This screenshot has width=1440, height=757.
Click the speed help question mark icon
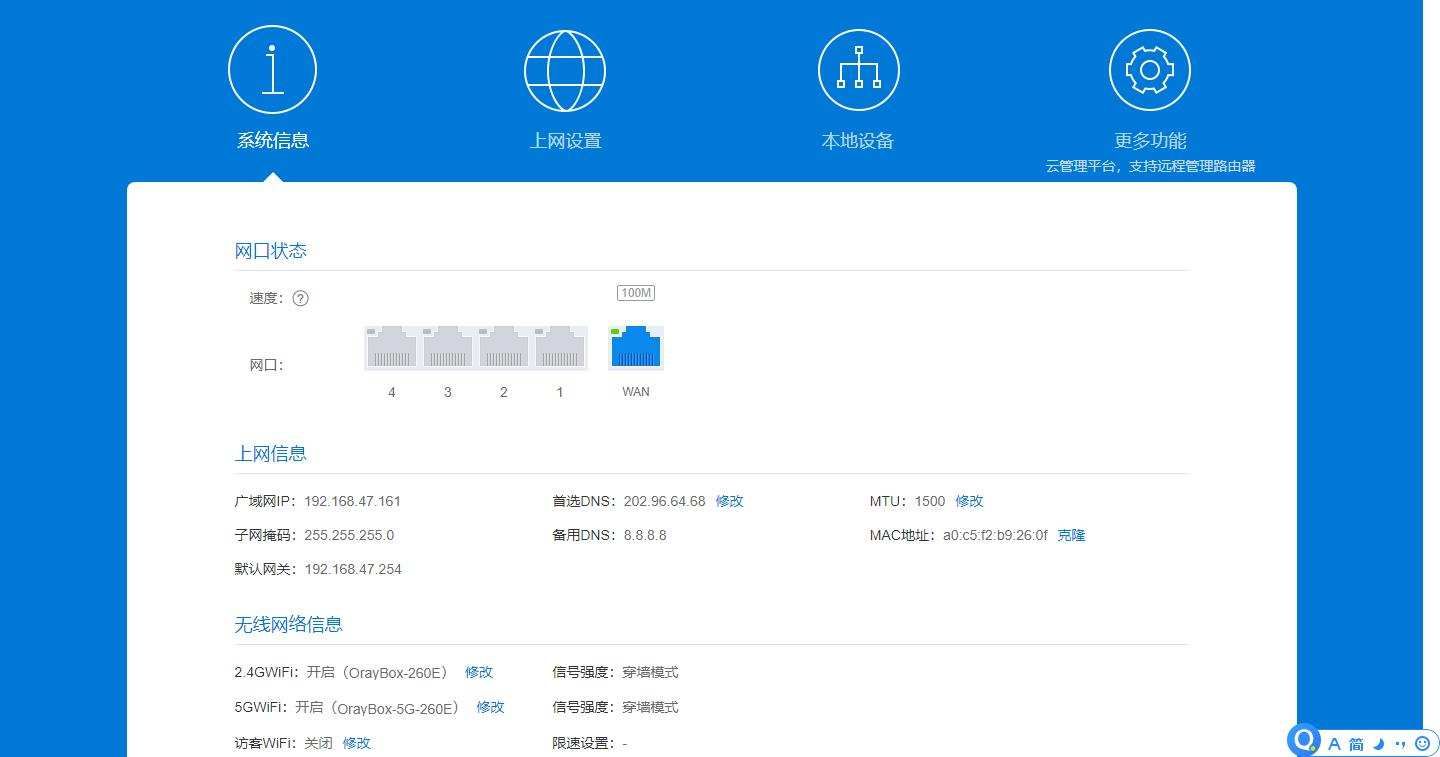point(300,298)
